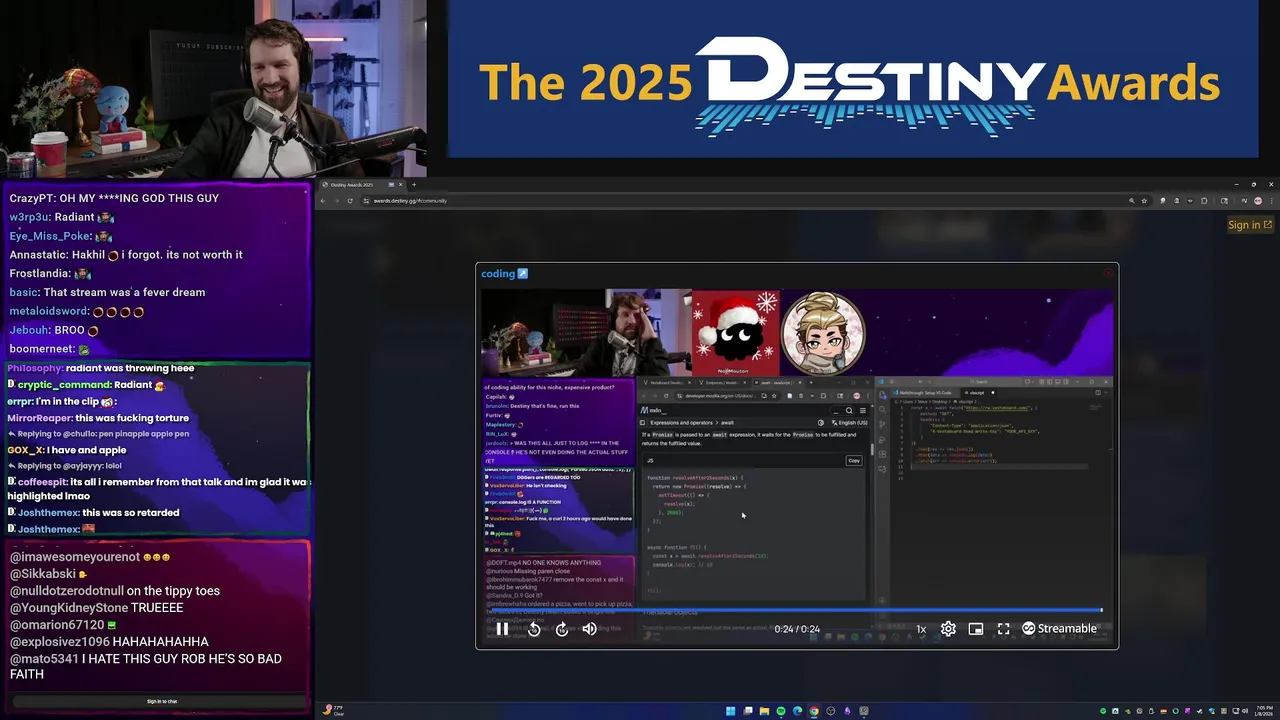Open Microsoft Edge from the taskbar

[x=797, y=711]
